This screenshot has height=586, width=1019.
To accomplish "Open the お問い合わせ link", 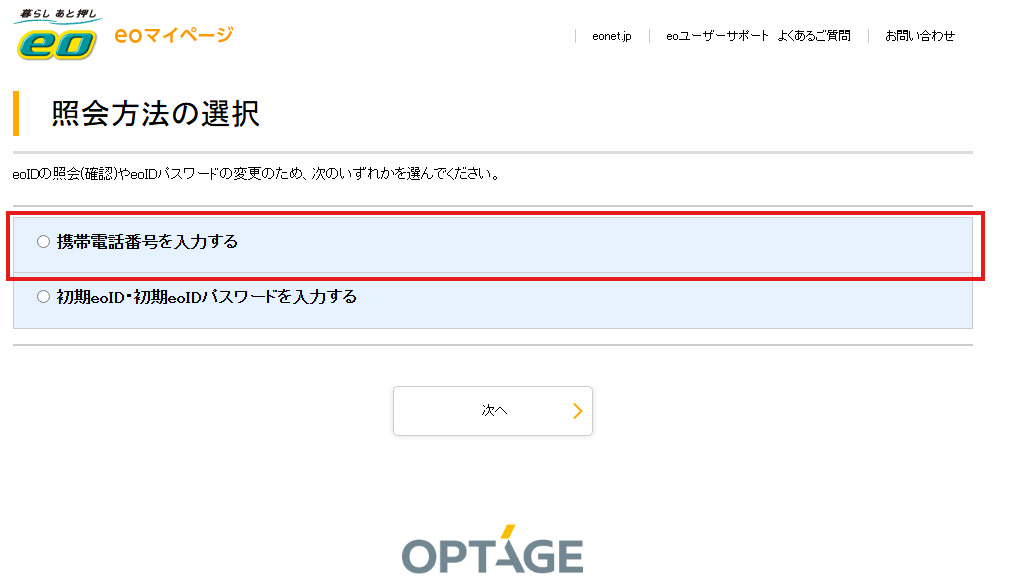I will (919, 36).
